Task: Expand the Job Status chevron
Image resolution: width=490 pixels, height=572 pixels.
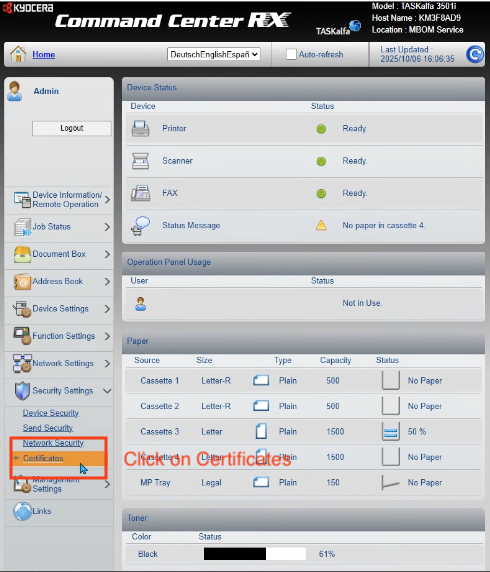Action: pos(107,227)
